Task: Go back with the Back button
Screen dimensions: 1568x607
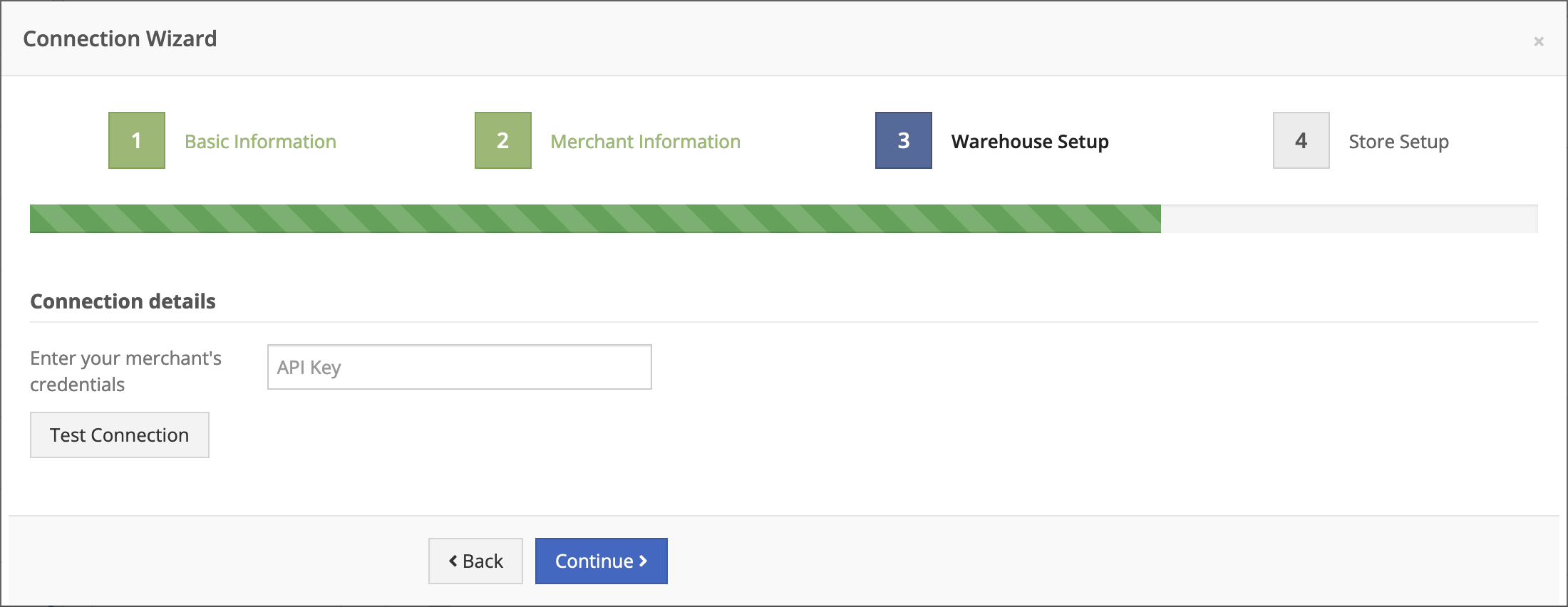Action: (x=475, y=561)
